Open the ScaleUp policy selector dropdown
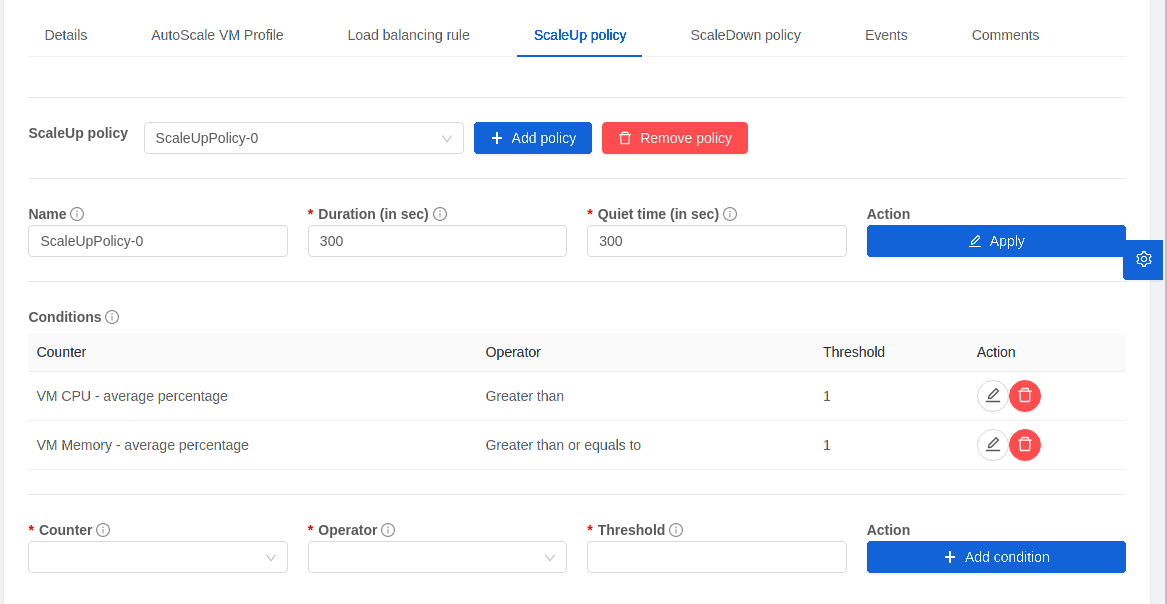The image size is (1167, 604). pos(303,138)
